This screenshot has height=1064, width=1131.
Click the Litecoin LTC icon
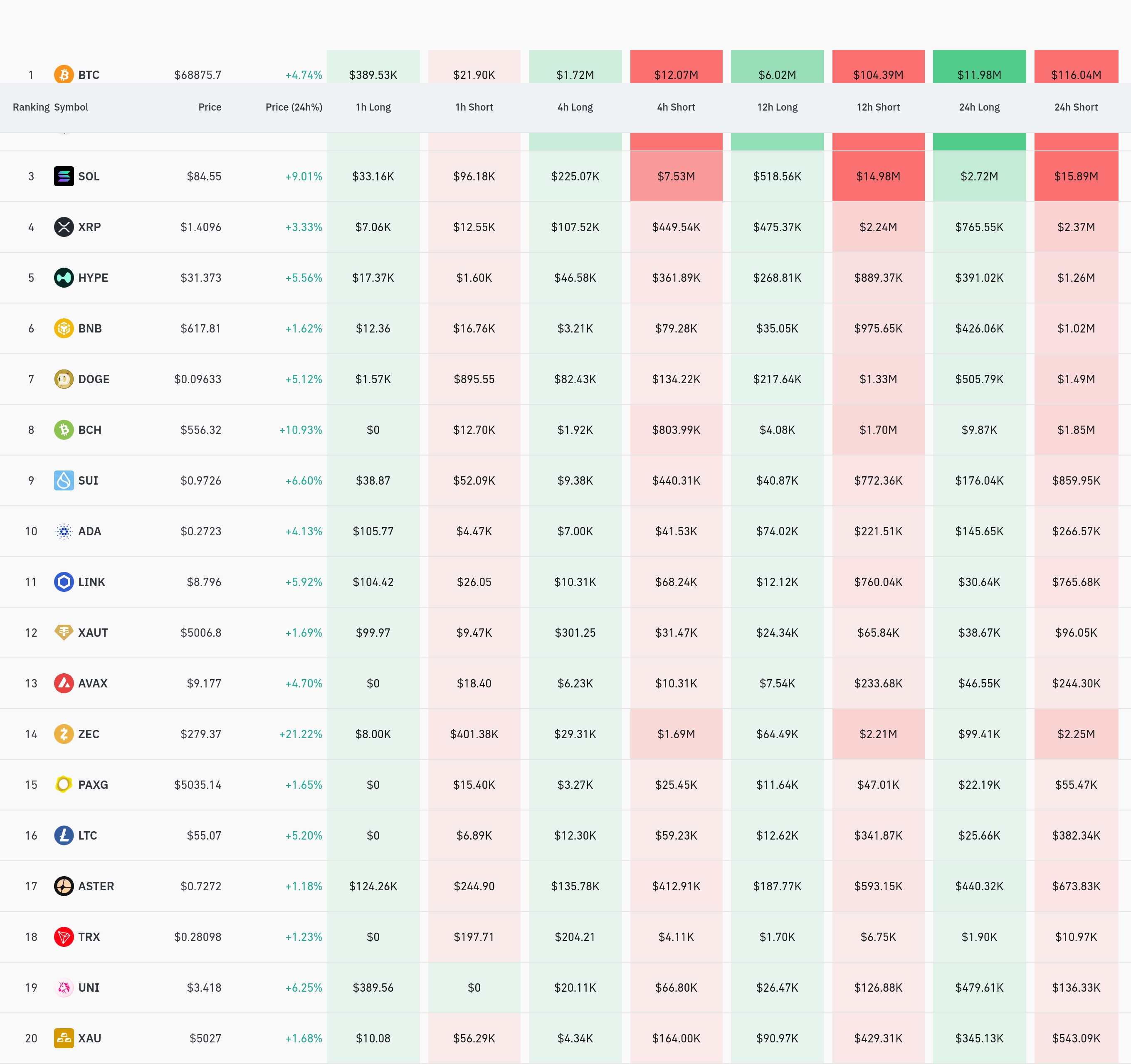coord(64,835)
